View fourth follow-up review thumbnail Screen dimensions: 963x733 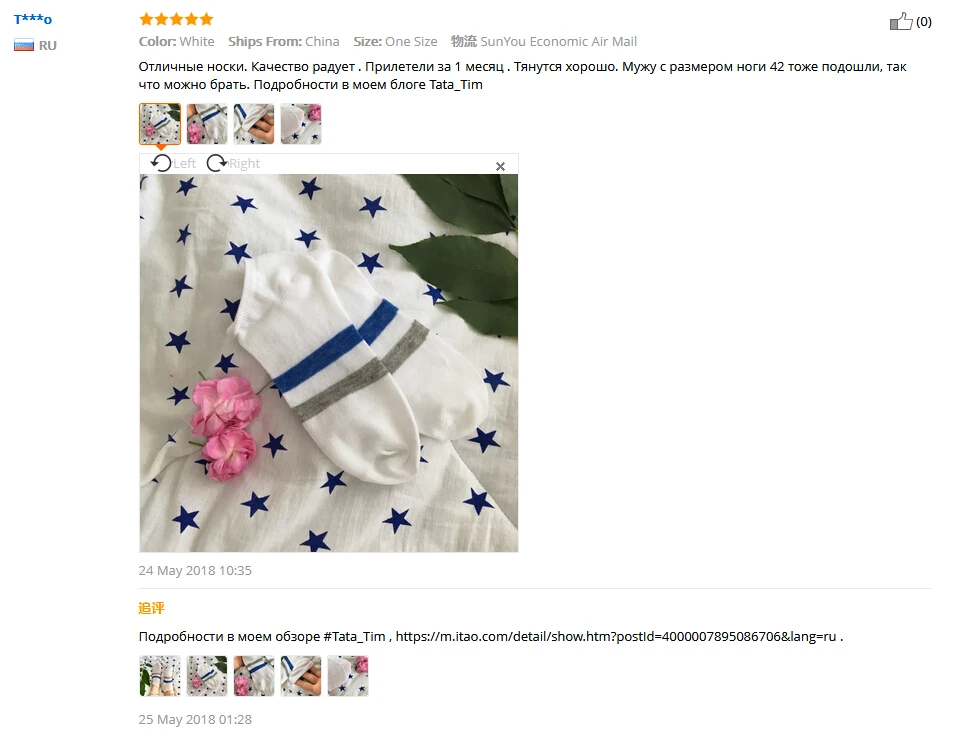pos(301,676)
